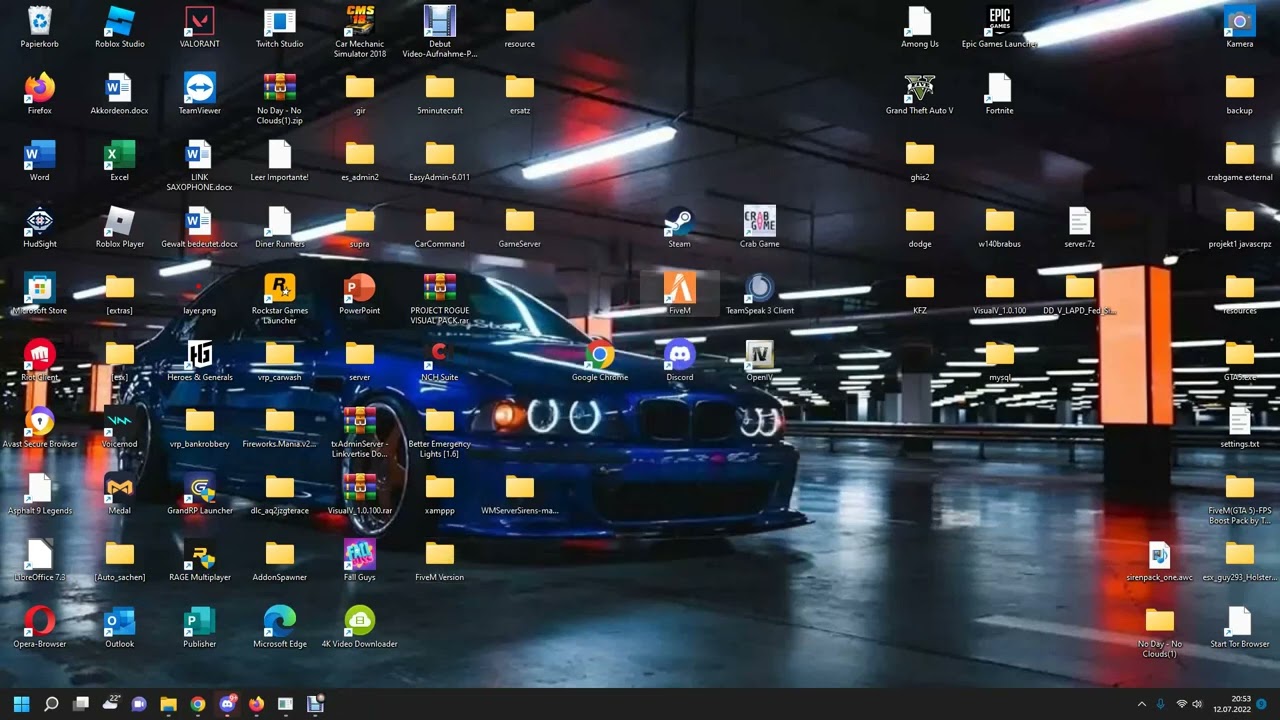The image size is (1280, 720).
Task: Select the Heroes & Generals icon
Action: click(x=200, y=361)
